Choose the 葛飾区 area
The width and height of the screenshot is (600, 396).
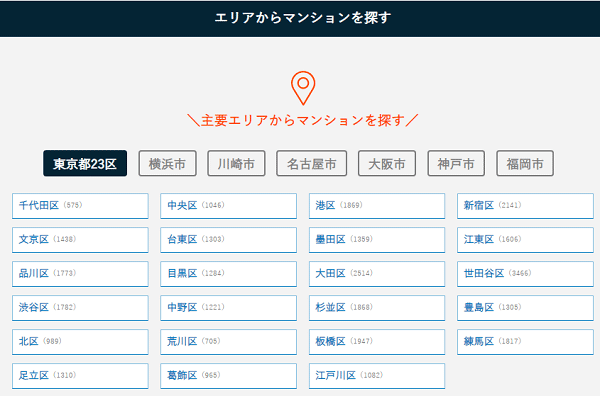[228, 376]
